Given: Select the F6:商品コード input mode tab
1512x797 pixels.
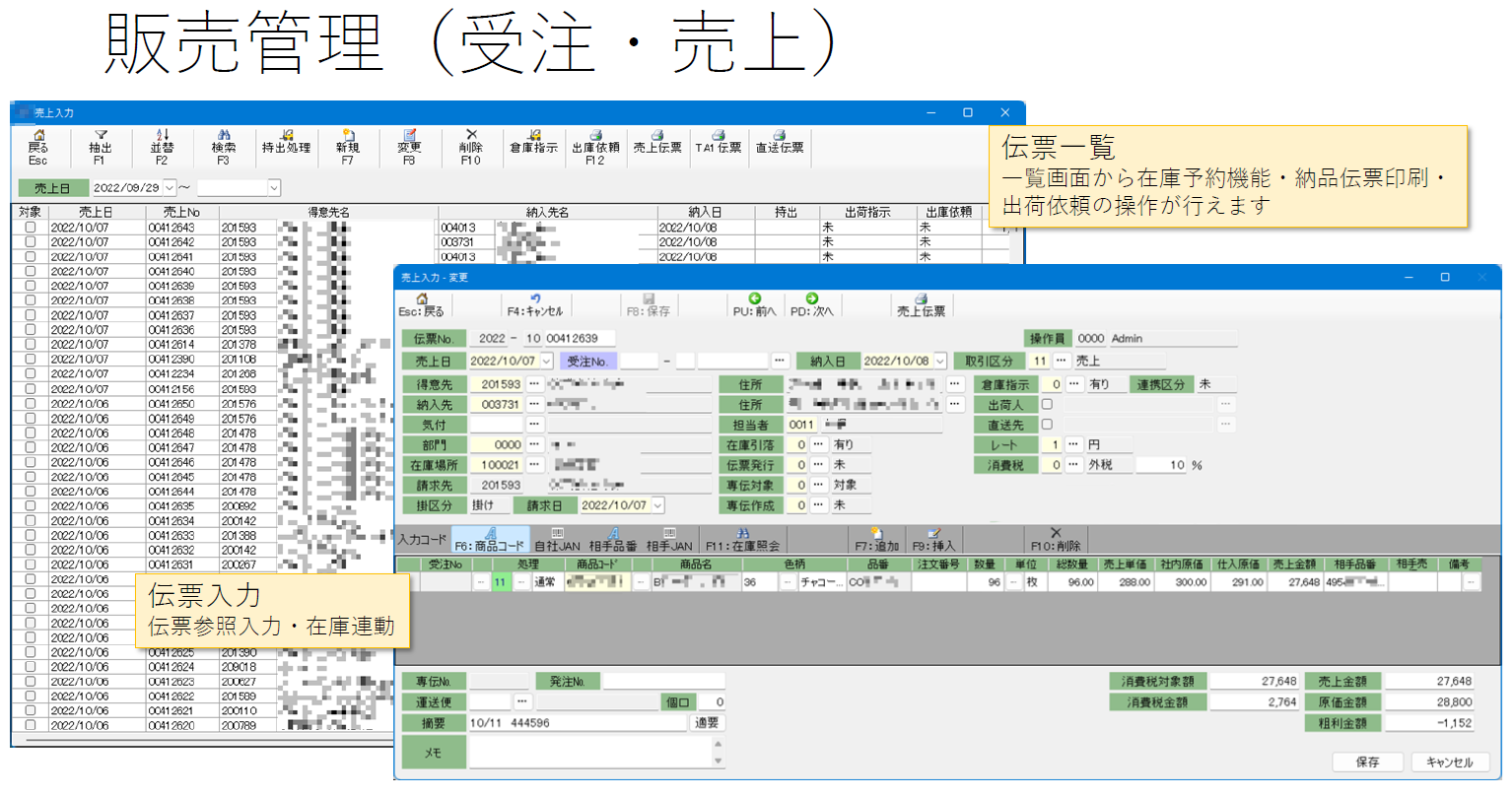Looking at the screenshot, I should pos(490,539).
